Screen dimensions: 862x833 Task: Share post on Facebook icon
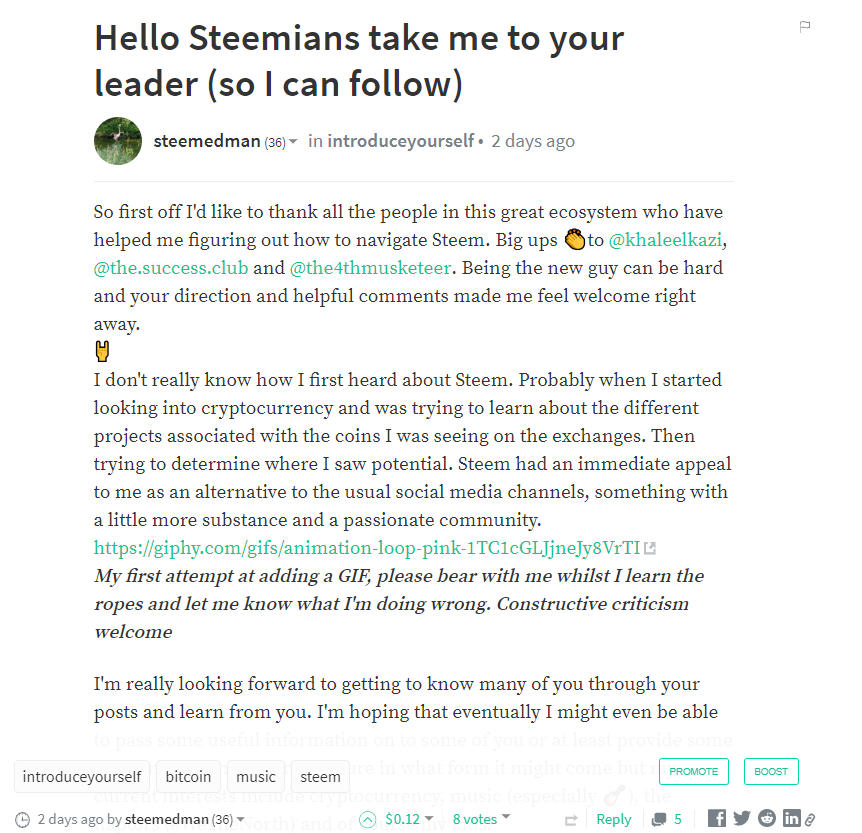pos(717,819)
